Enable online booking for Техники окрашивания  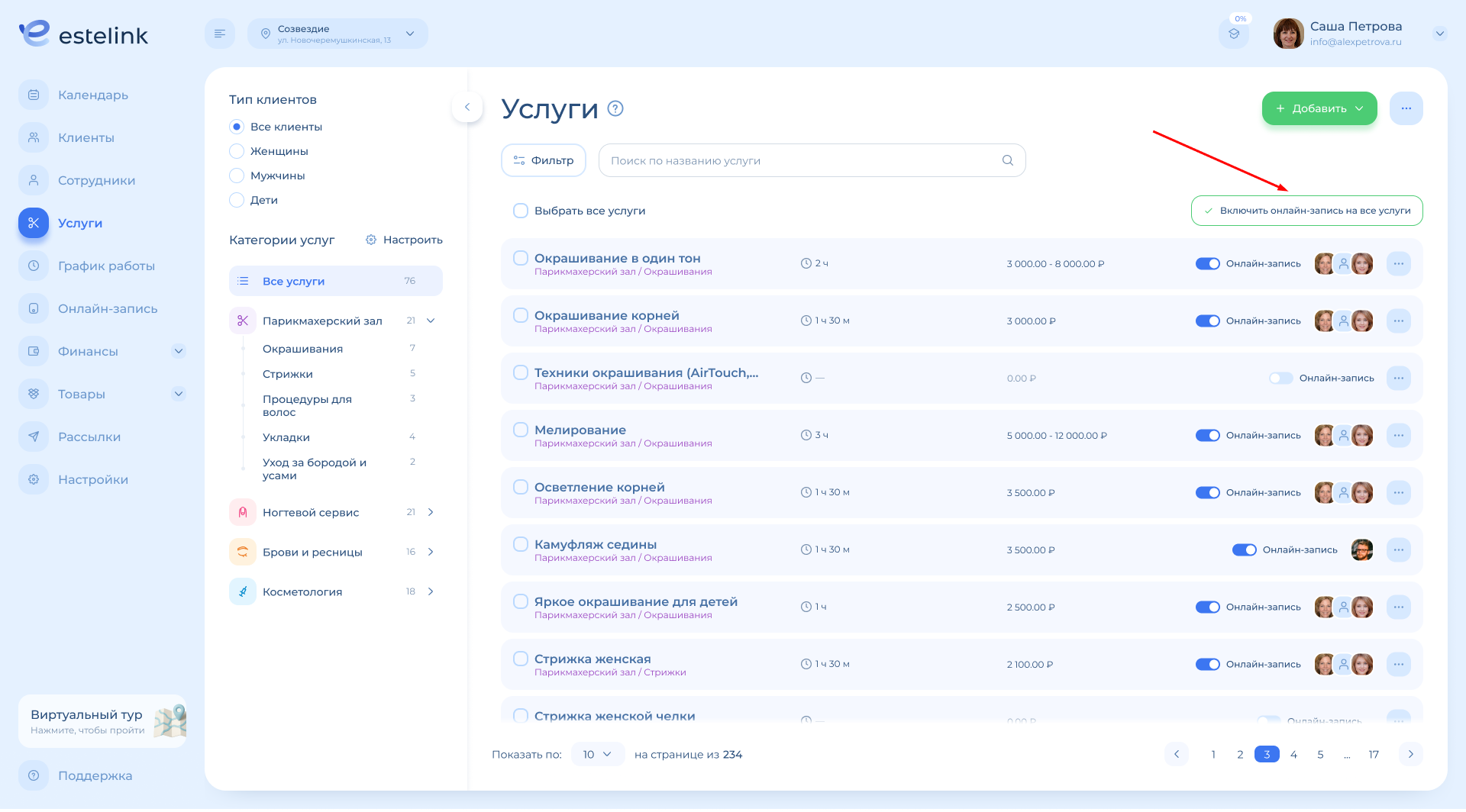coord(1280,378)
